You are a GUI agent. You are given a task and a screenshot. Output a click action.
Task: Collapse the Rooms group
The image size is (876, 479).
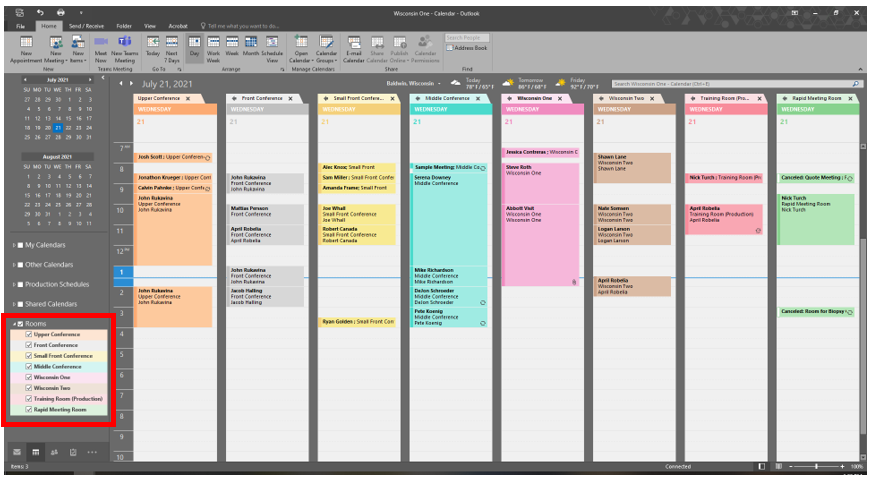click(x=14, y=324)
